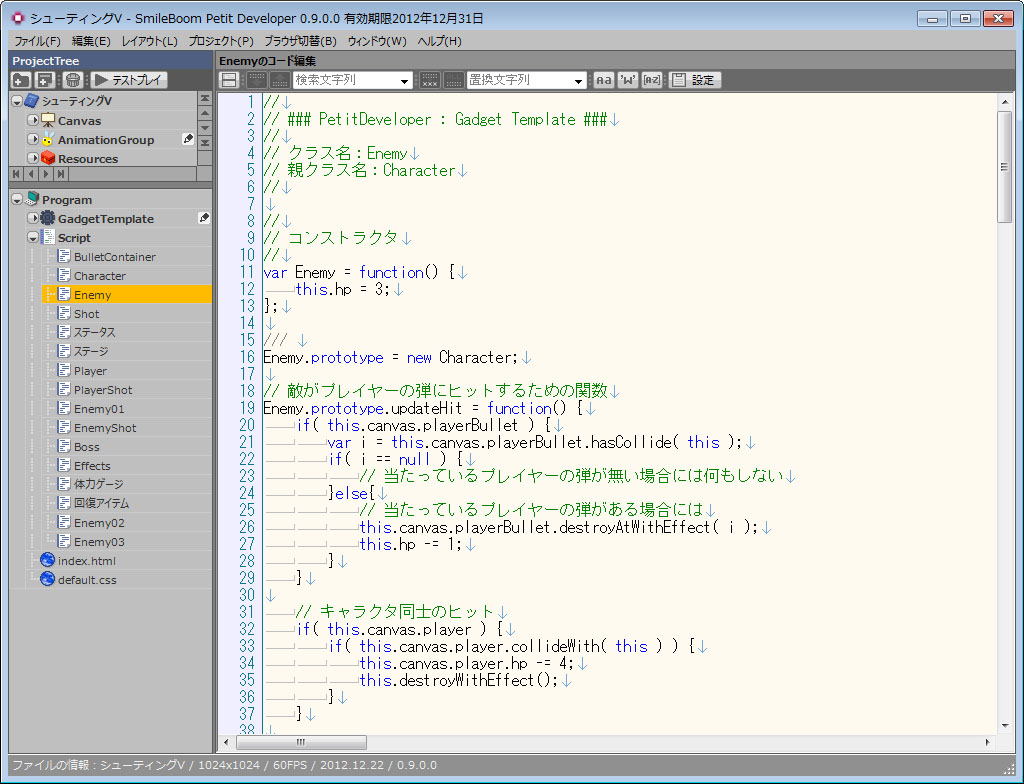Viewport: 1024px width, 784px height.
Task: Click the red Resources chest icon
Action: (47, 158)
